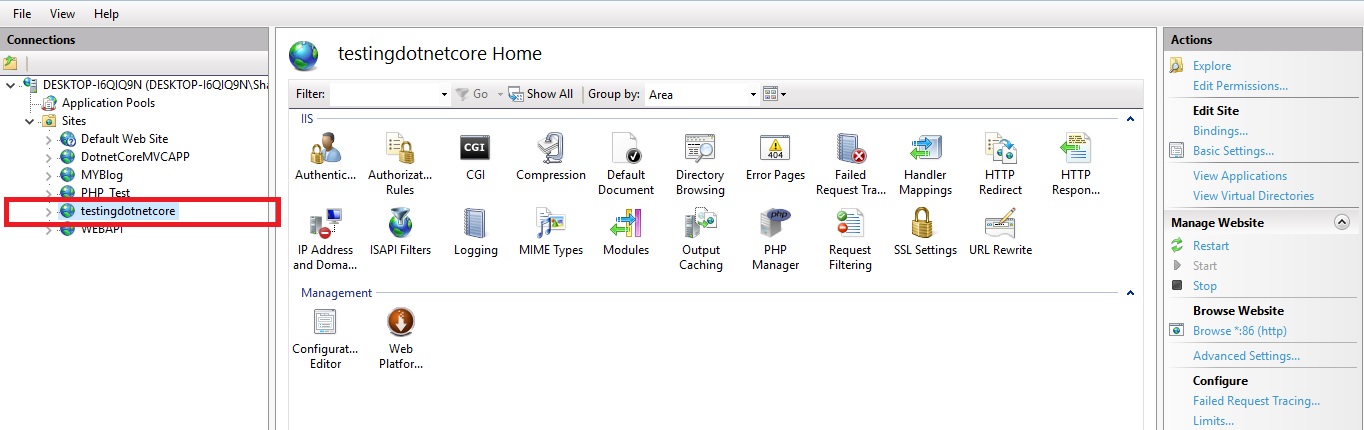Click View Virtual Directories link
Screen dimensions: 1364x430
click(1253, 196)
